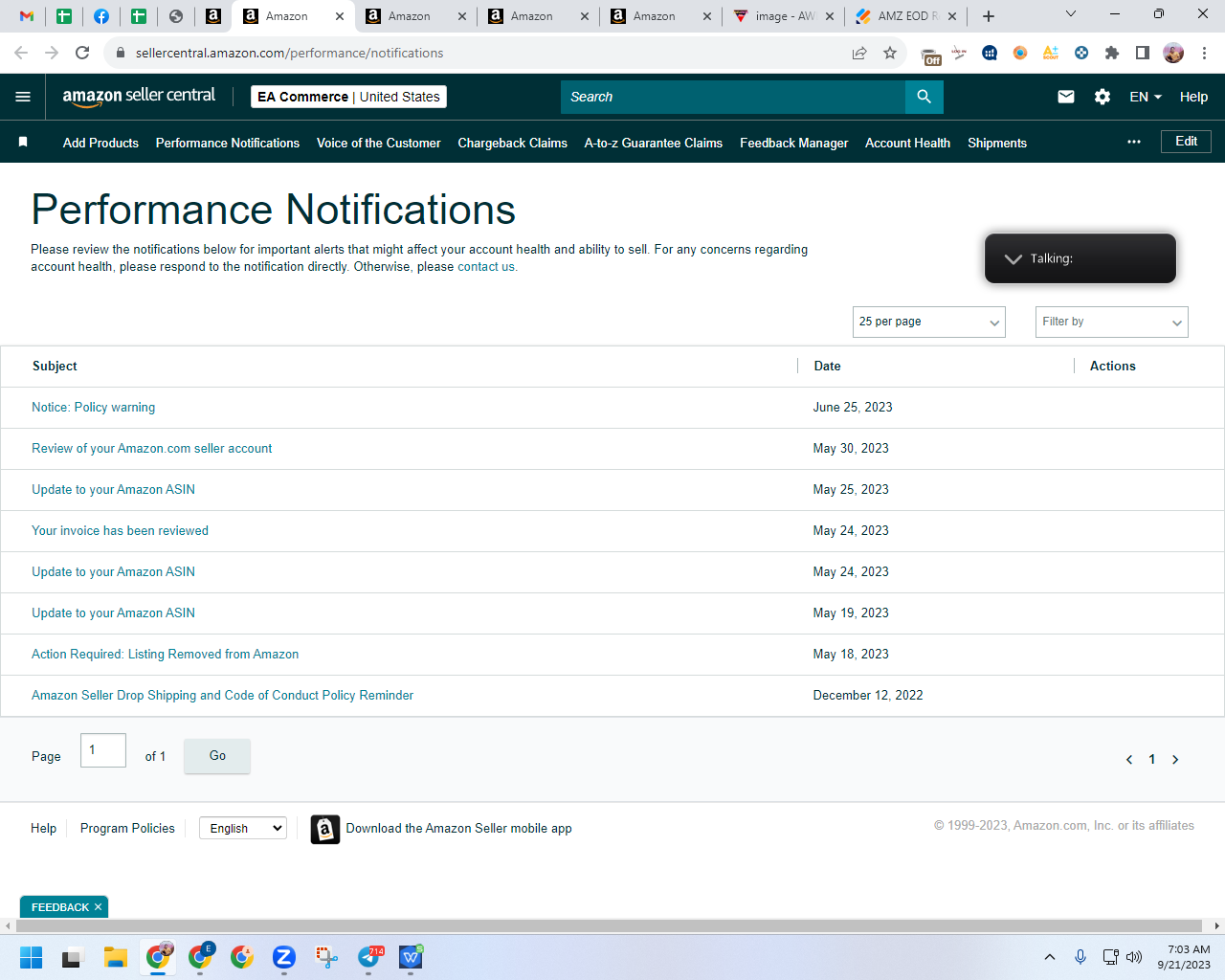
Task: Open Review of your Amazon.com seller account
Action: (x=151, y=449)
